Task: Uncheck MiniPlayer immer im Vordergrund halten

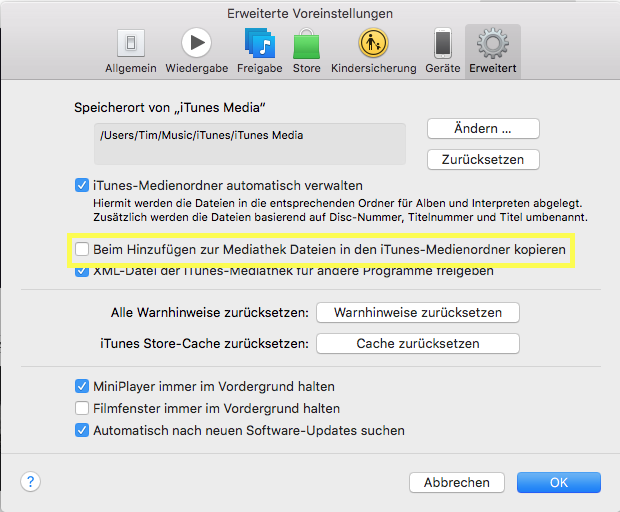Action: pos(81,386)
